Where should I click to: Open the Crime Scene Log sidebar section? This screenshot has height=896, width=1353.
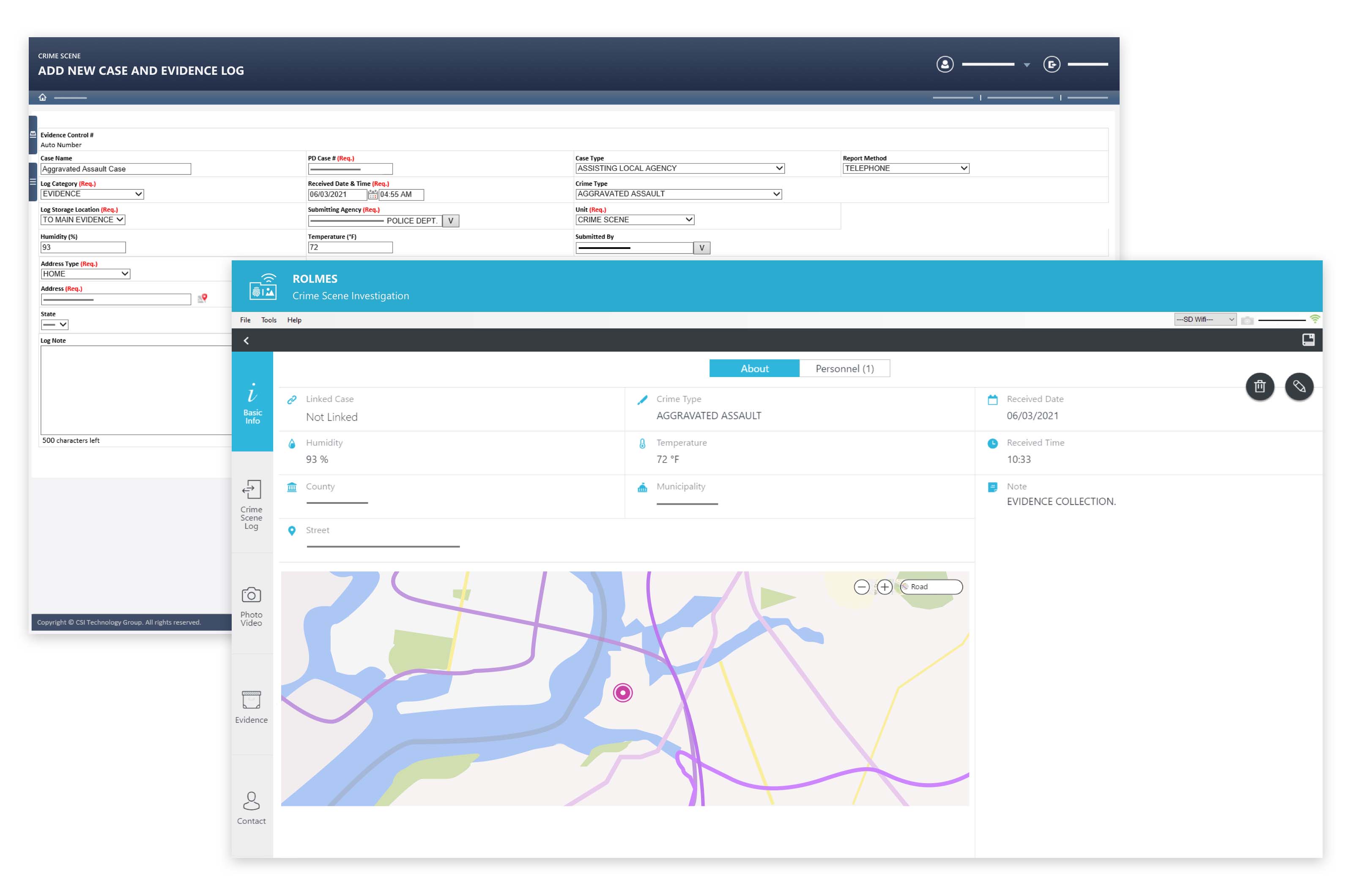(251, 505)
